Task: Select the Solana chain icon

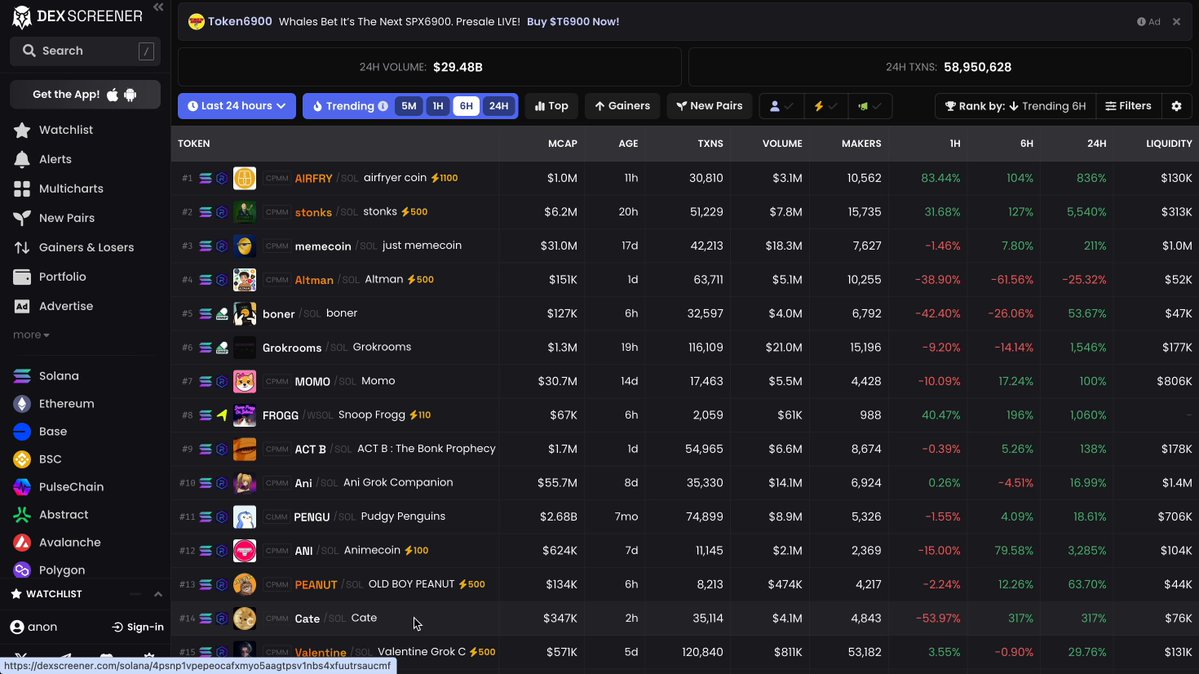Action: point(22,376)
